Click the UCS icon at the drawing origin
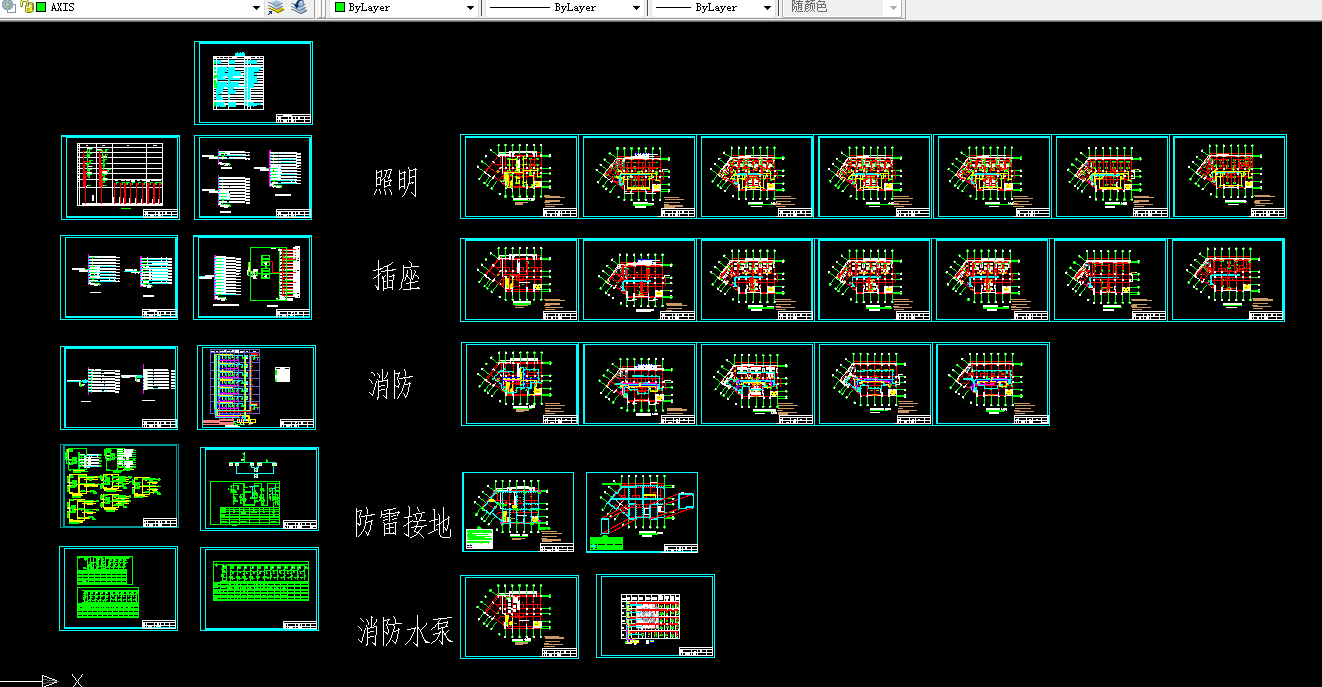Viewport: 1322px width, 687px height. click(x=45, y=680)
